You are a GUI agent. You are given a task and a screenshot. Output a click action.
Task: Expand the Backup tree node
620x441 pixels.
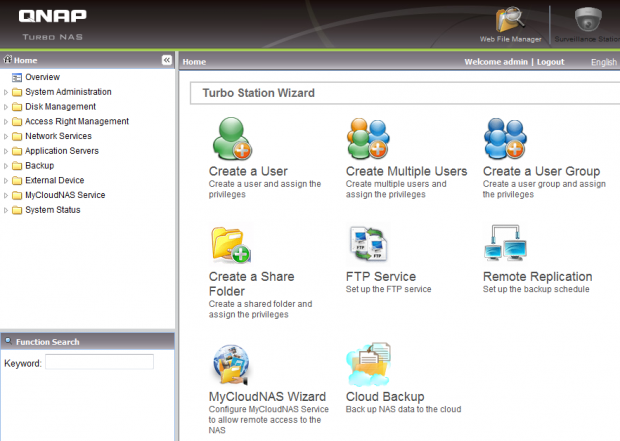6,166
